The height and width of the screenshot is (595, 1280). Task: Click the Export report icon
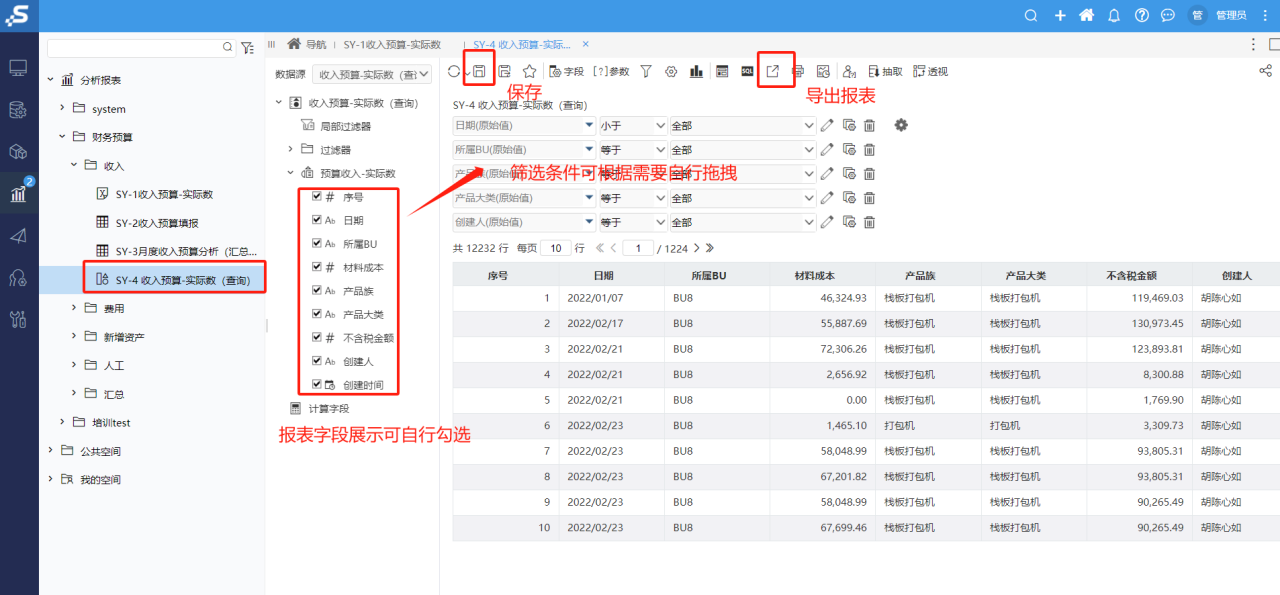coord(773,71)
